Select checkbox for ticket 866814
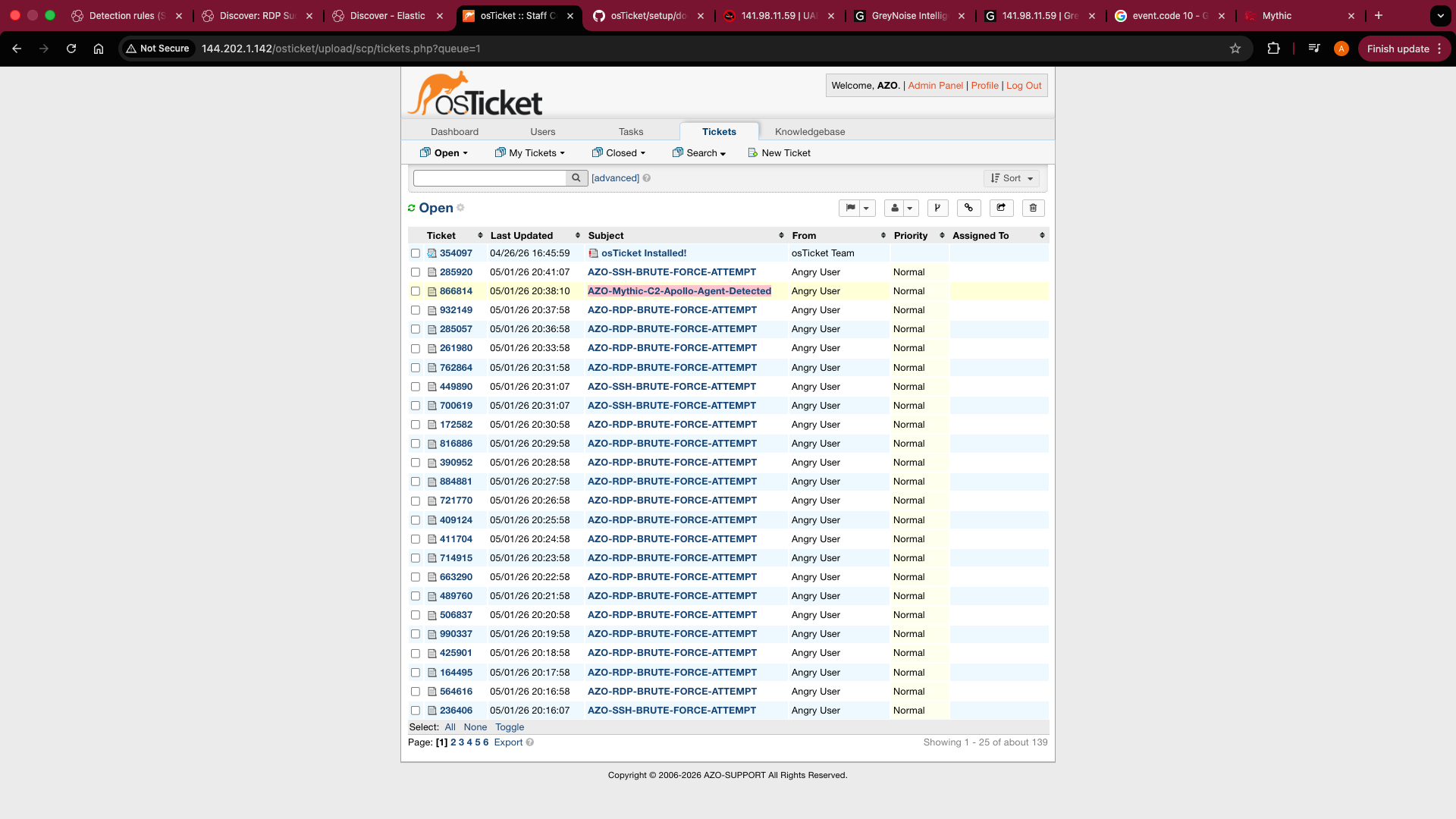The image size is (1456, 819). coord(416,291)
